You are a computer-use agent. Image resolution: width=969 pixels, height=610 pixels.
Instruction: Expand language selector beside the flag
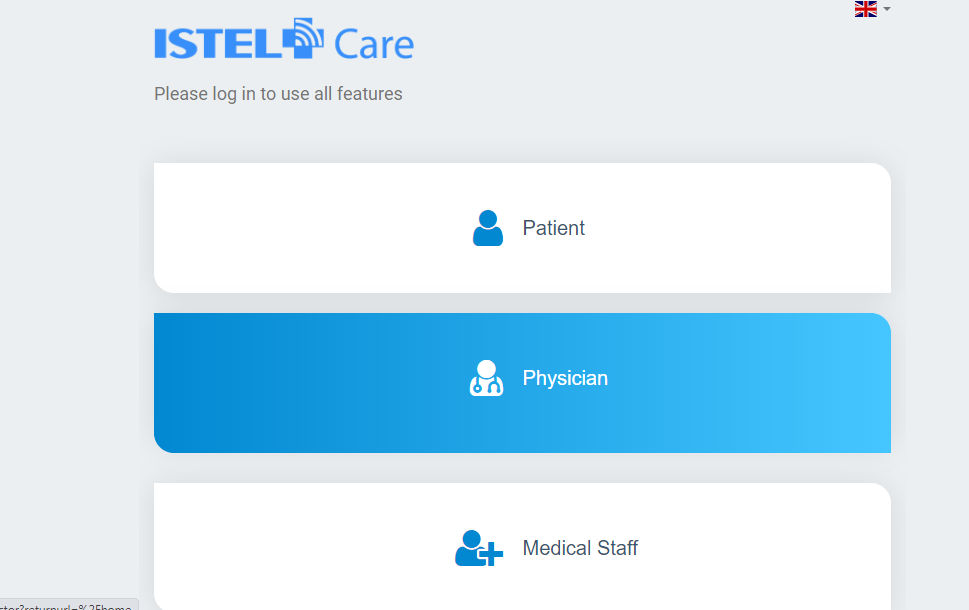[x=887, y=9]
